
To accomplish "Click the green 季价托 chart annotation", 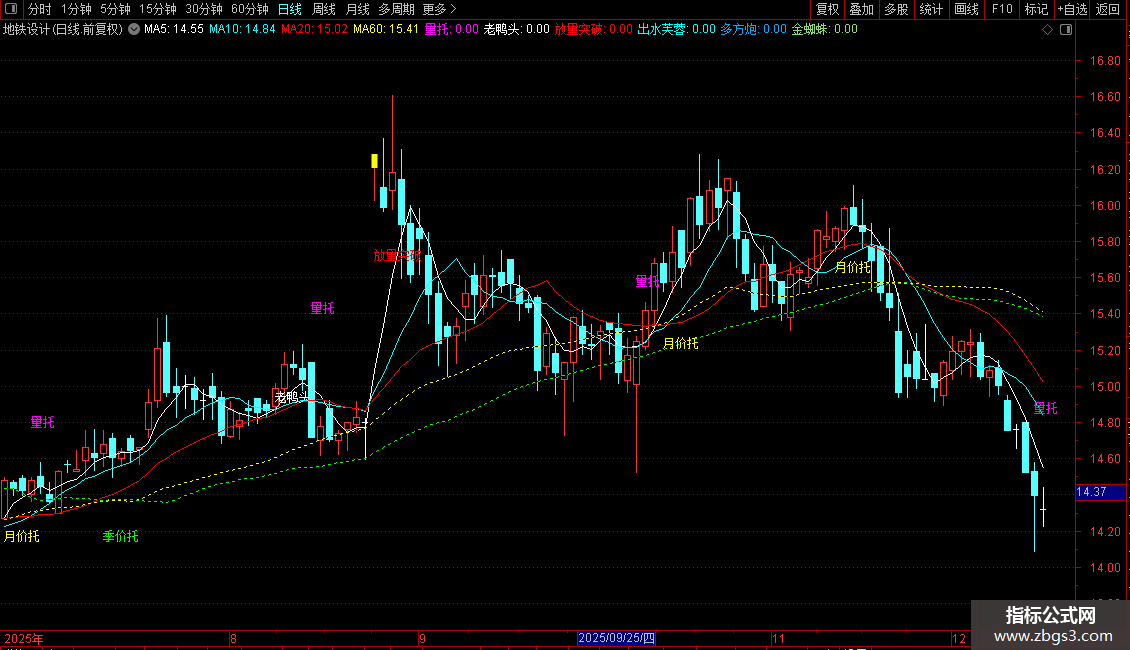I will 120,536.
